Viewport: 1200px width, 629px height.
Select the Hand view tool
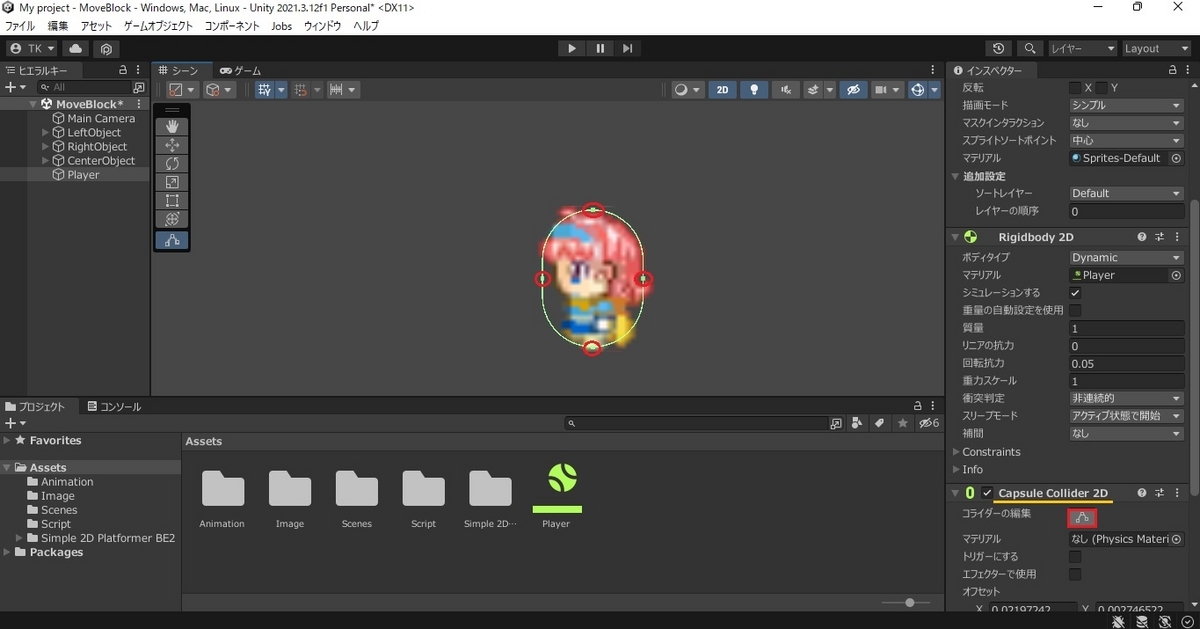coord(172,127)
